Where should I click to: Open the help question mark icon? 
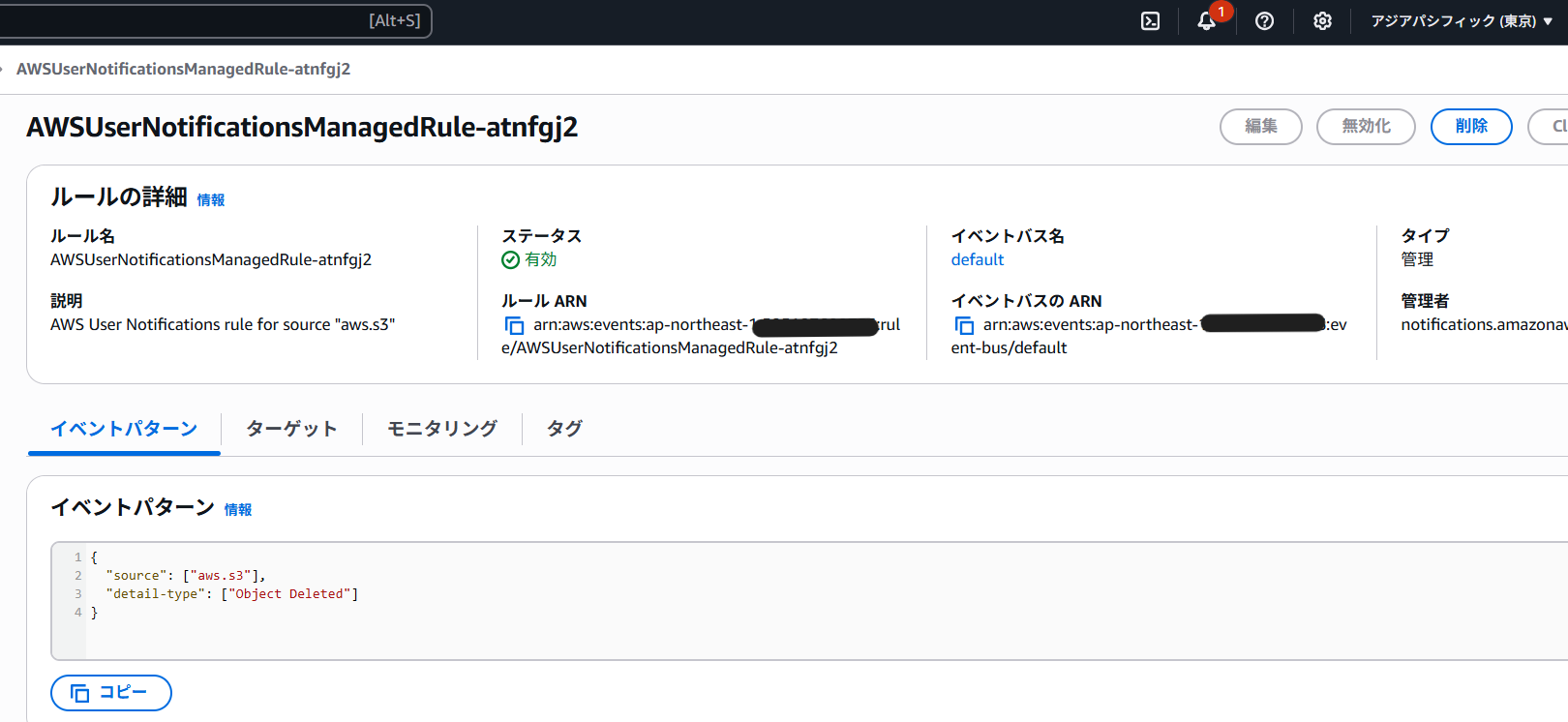(x=1264, y=21)
